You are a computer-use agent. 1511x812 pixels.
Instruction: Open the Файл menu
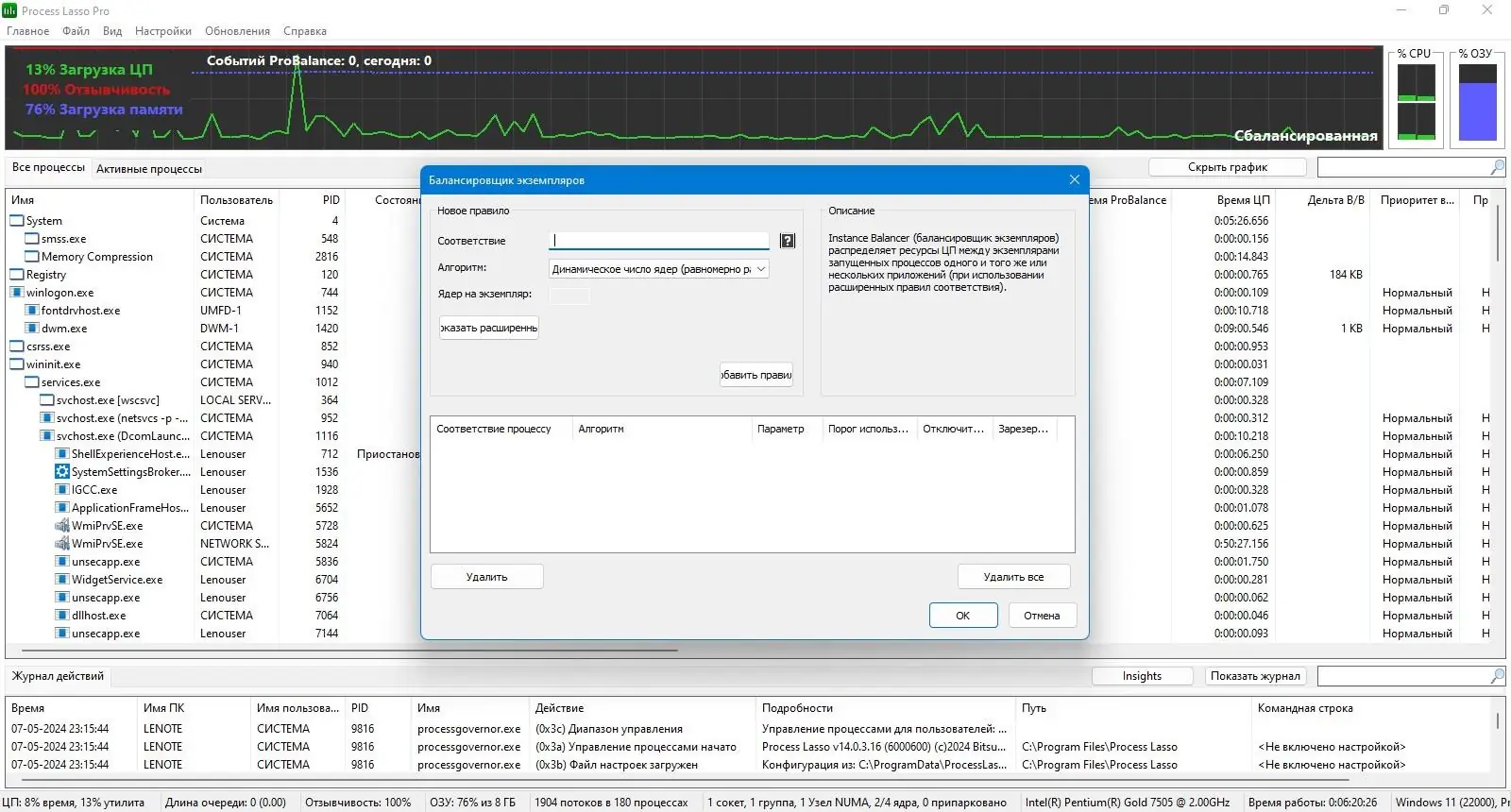[76, 31]
